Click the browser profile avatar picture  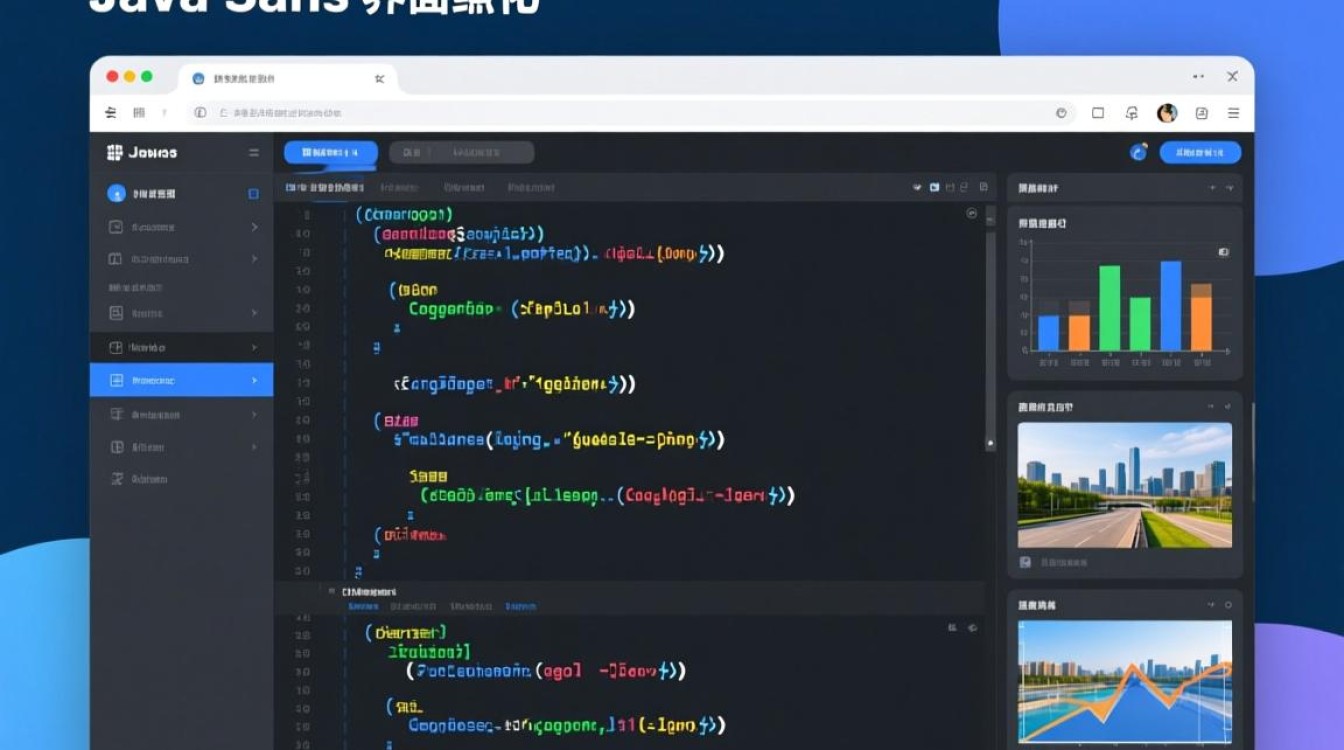coord(1165,113)
